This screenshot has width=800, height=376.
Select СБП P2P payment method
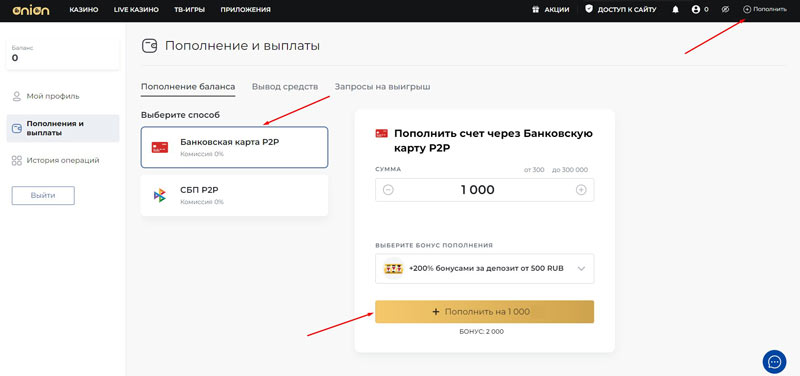click(234, 195)
